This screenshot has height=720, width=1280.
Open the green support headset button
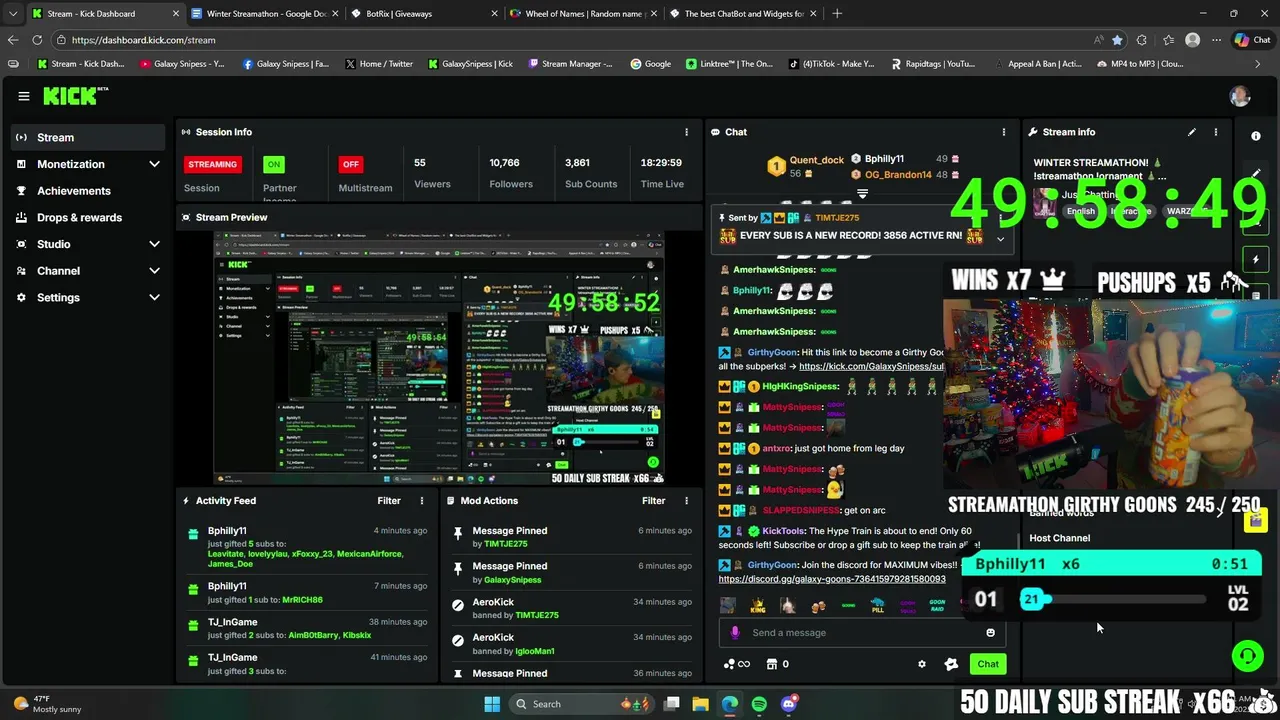tap(1247, 656)
